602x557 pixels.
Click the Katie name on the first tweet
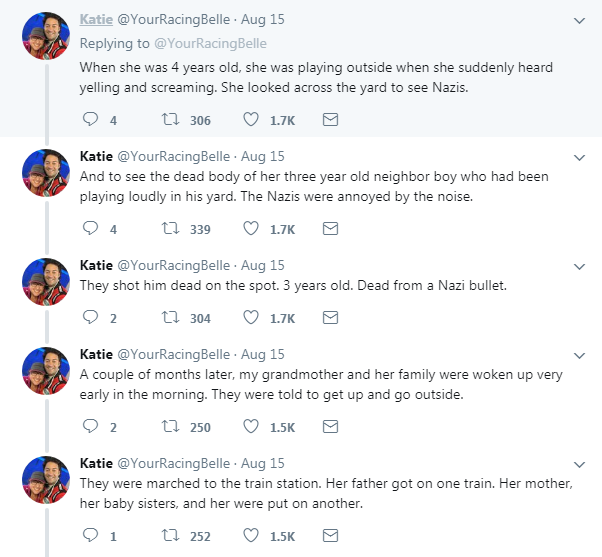tap(96, 20)
